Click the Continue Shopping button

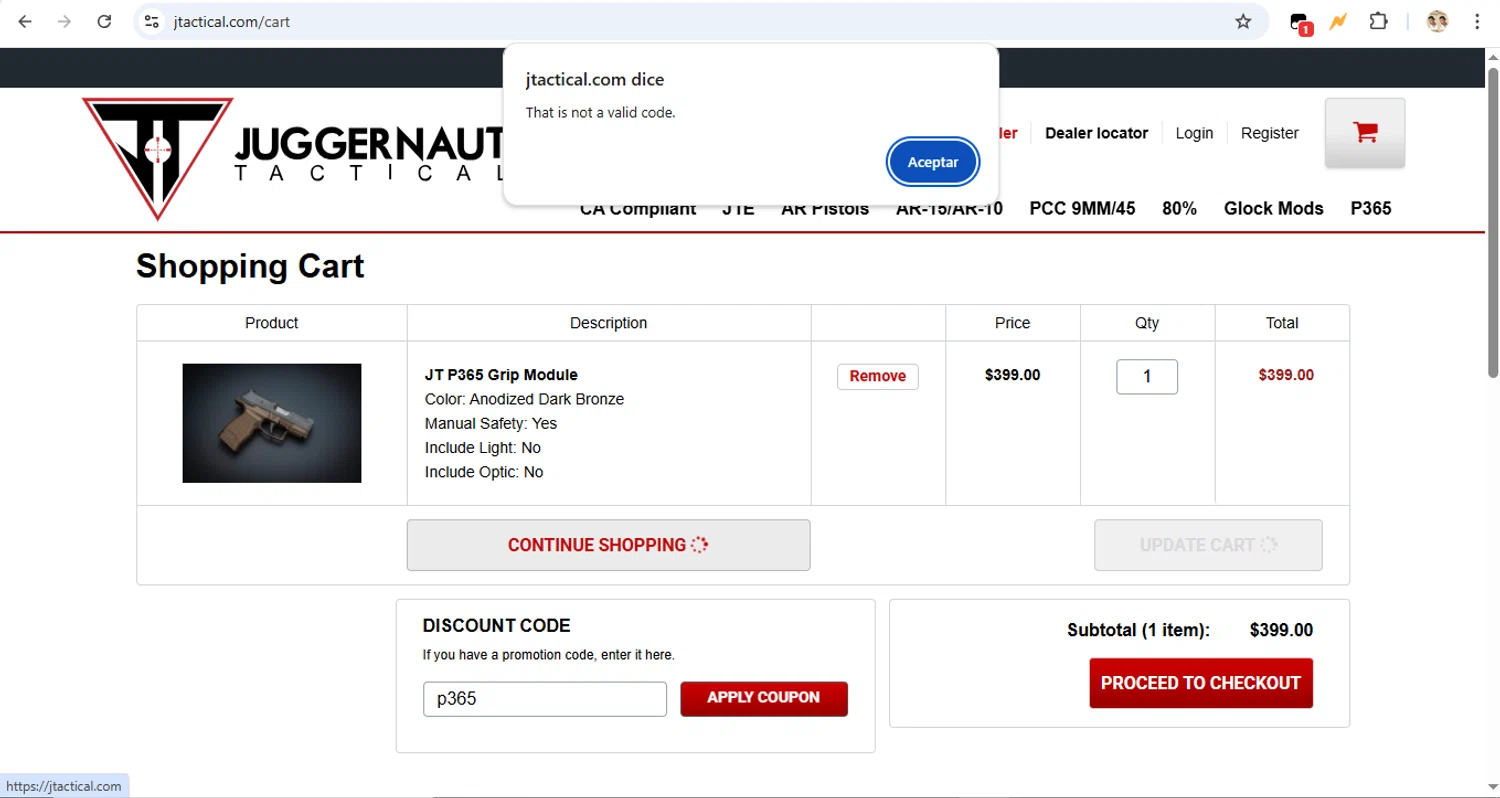[x=608, y=545]
